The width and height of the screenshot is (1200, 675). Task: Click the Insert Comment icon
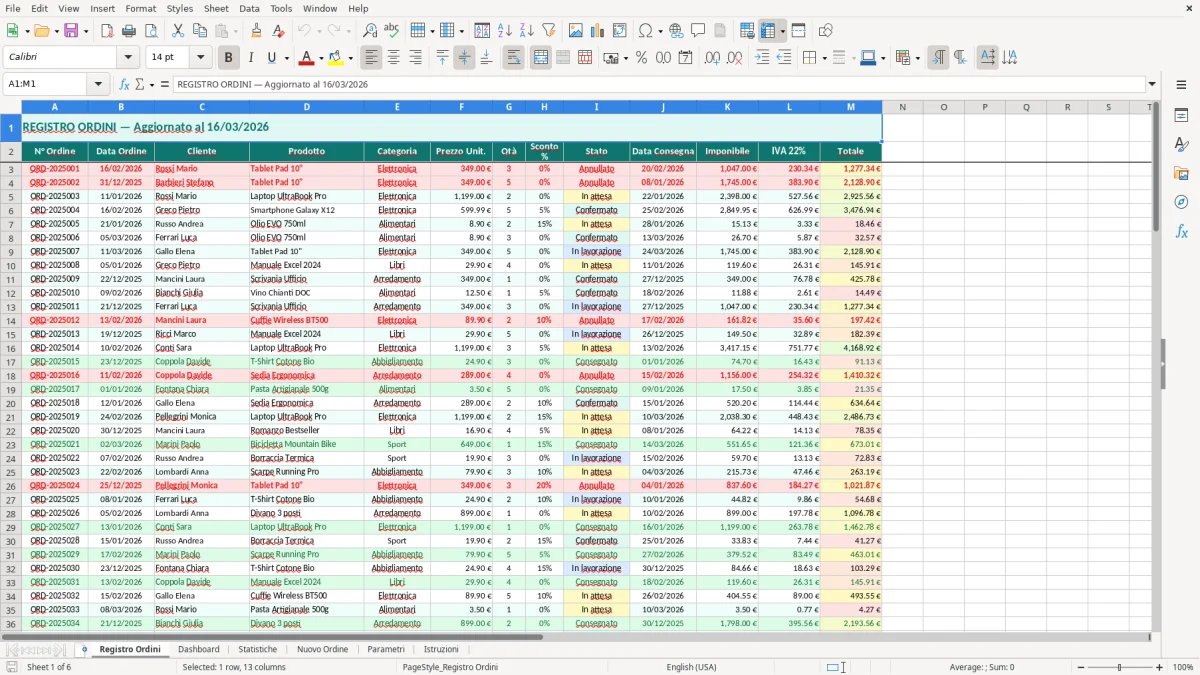(698, 31)
